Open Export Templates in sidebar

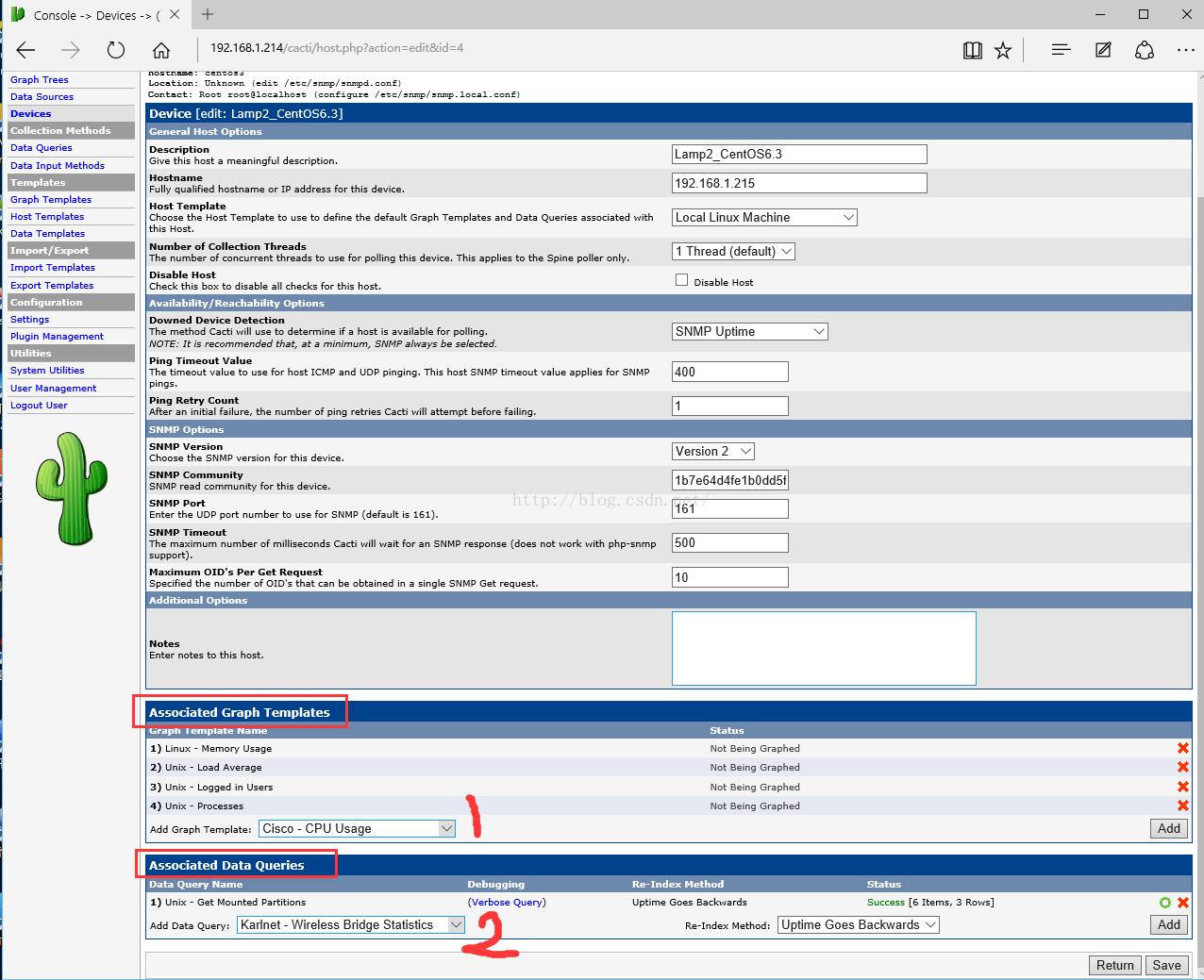pos(52,286)
